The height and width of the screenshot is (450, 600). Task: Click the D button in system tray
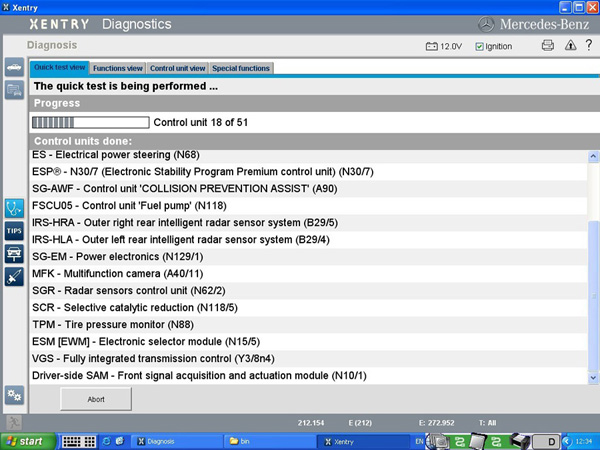(546, 442)
